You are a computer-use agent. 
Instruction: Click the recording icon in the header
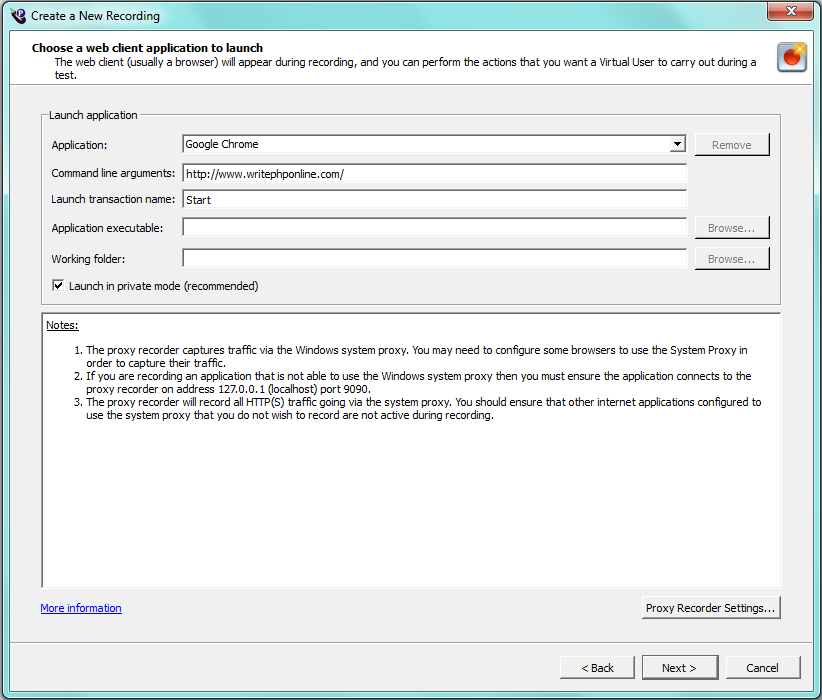792,57
